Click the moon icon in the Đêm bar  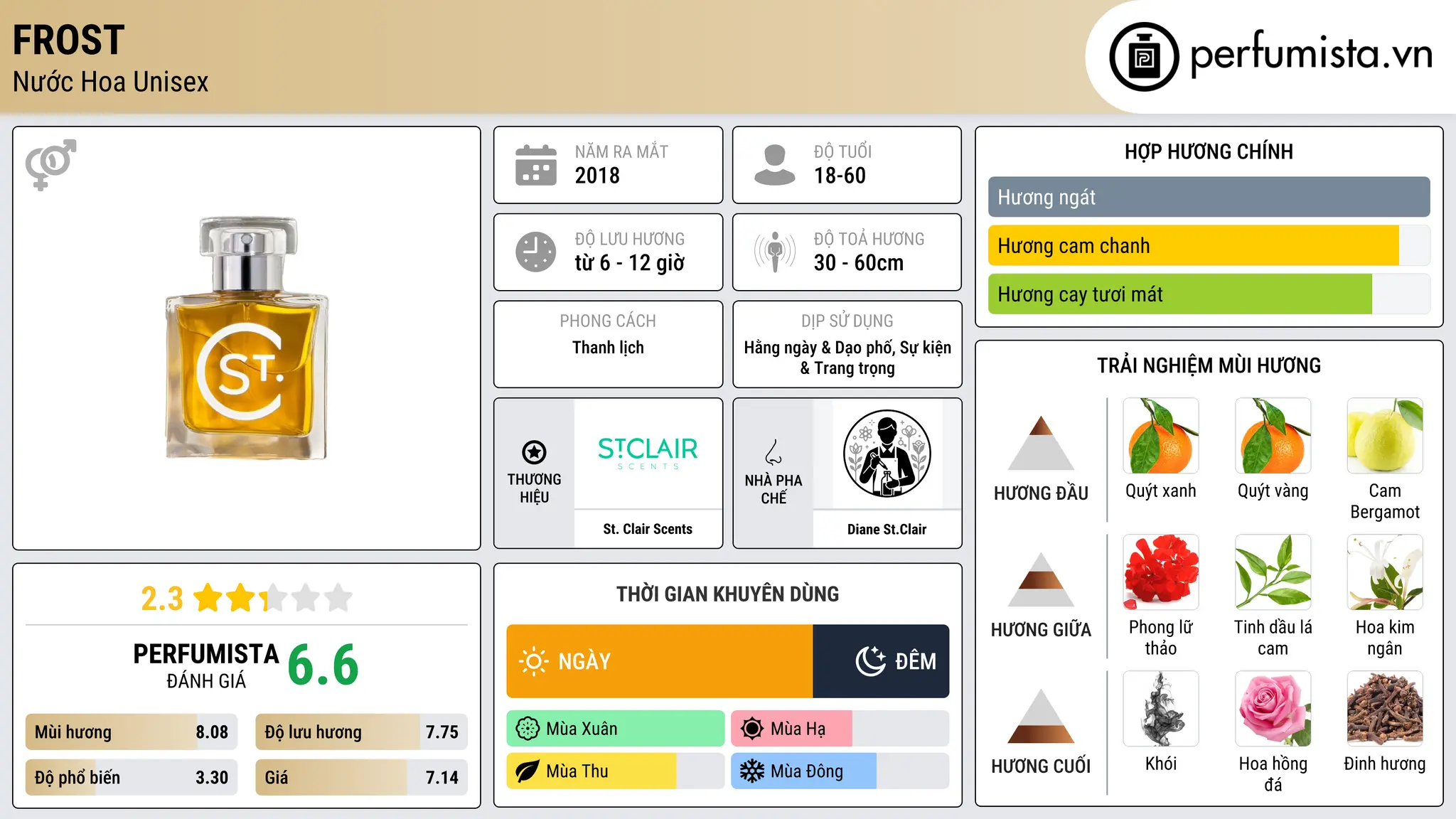click(x=871, y=661)
